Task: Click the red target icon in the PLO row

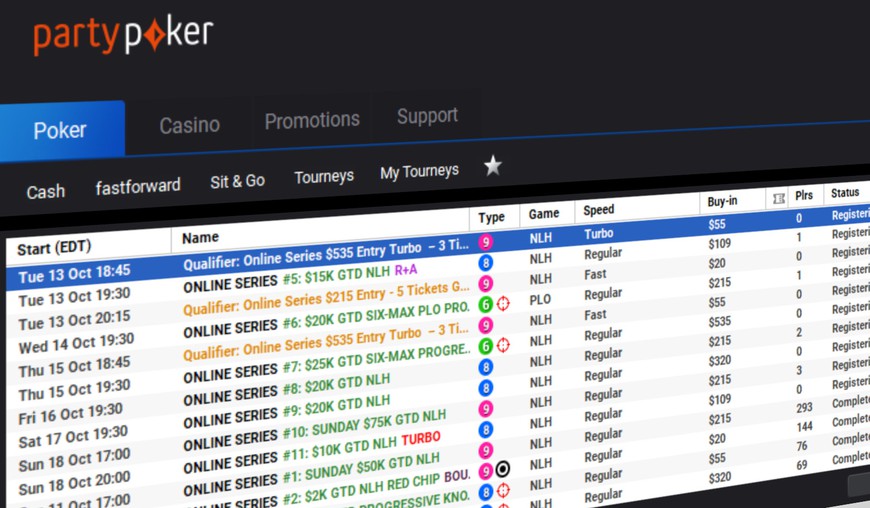Action: pyautogui.click(x=503, y=303)
